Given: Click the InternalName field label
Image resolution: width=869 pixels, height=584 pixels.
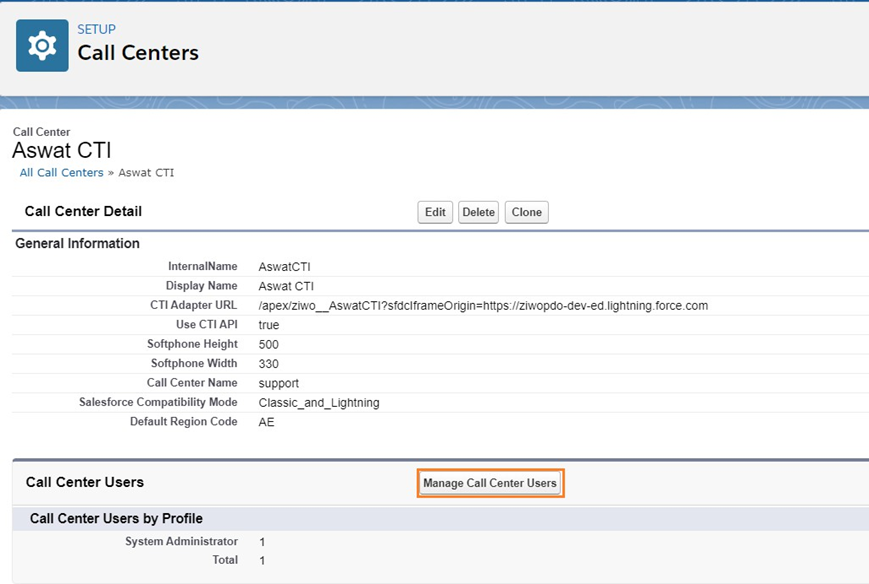Looking at the screenshot, I should pyautogui.click(x=203, y=267).
